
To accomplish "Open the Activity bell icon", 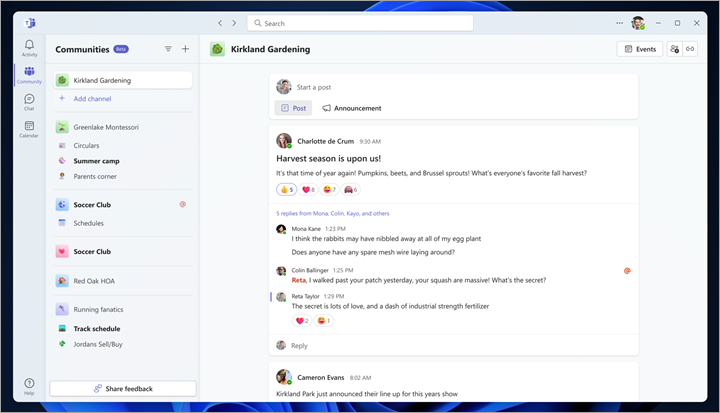I will (x=29, y=48).
